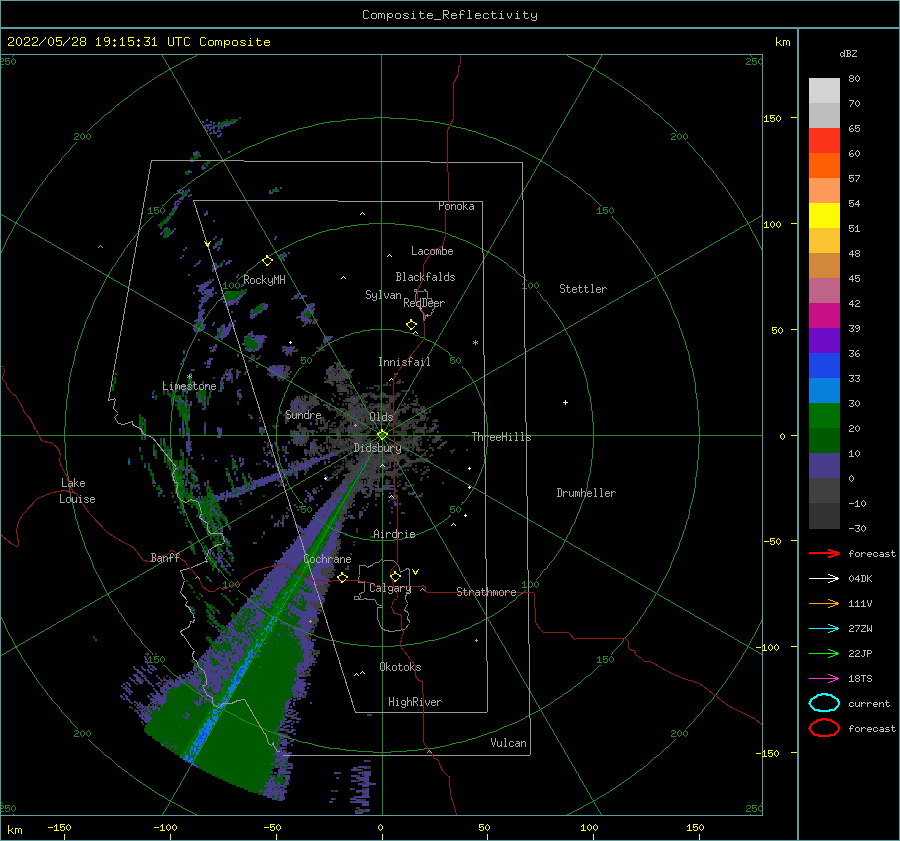
Task: Click the Limestone label
Action: [x=189, y=386]
